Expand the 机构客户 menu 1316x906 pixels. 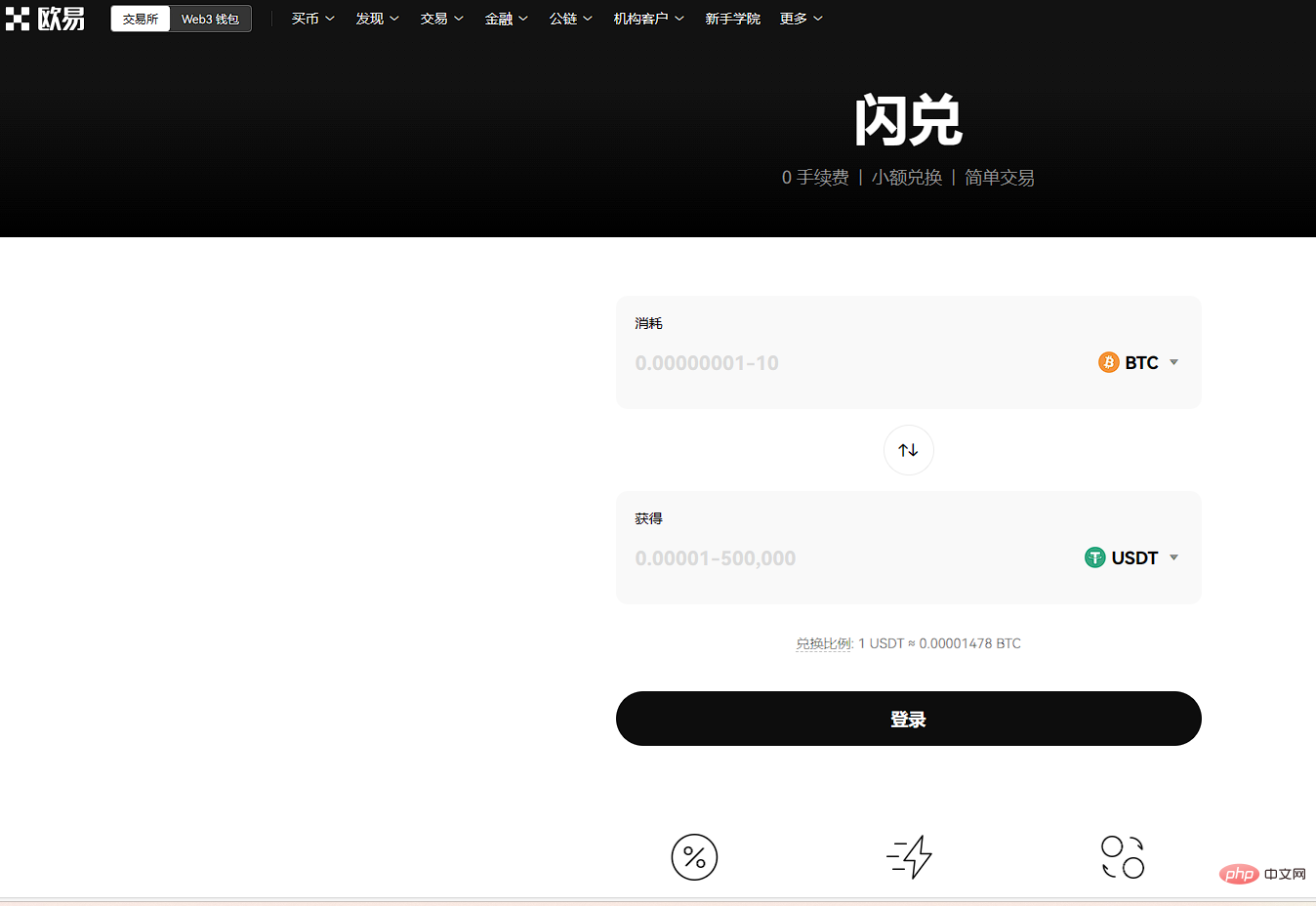point(648,19)
